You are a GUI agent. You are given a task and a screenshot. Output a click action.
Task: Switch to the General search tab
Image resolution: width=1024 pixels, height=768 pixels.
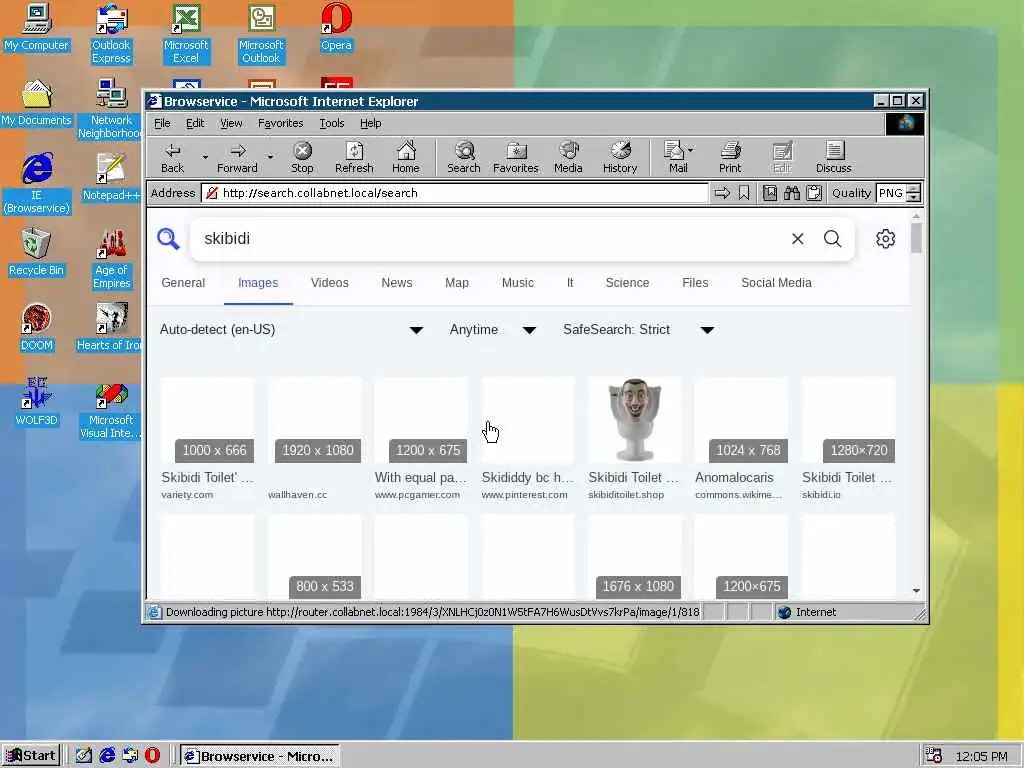coord(183,283)
